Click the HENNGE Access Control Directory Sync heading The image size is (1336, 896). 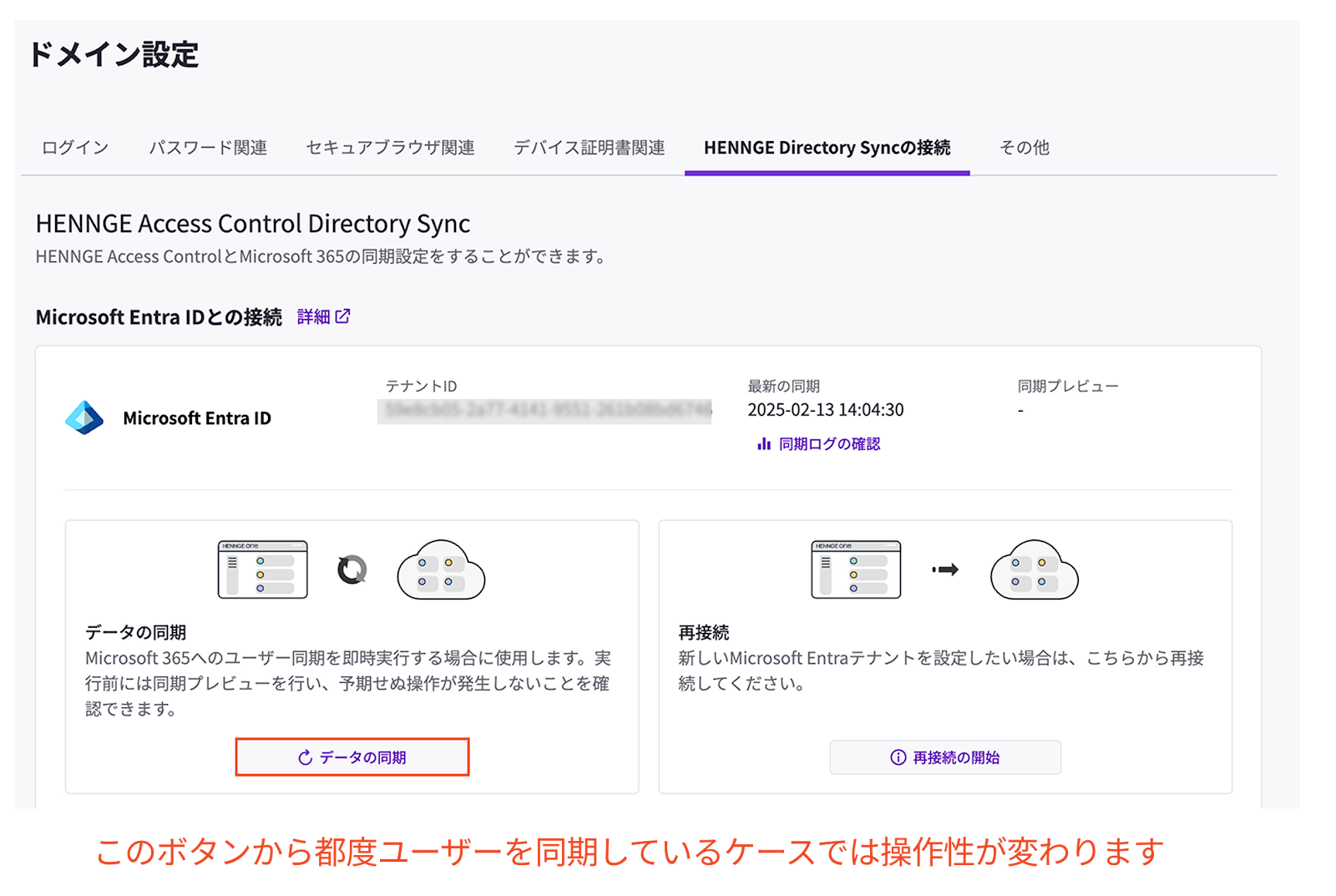click(253, 224)
